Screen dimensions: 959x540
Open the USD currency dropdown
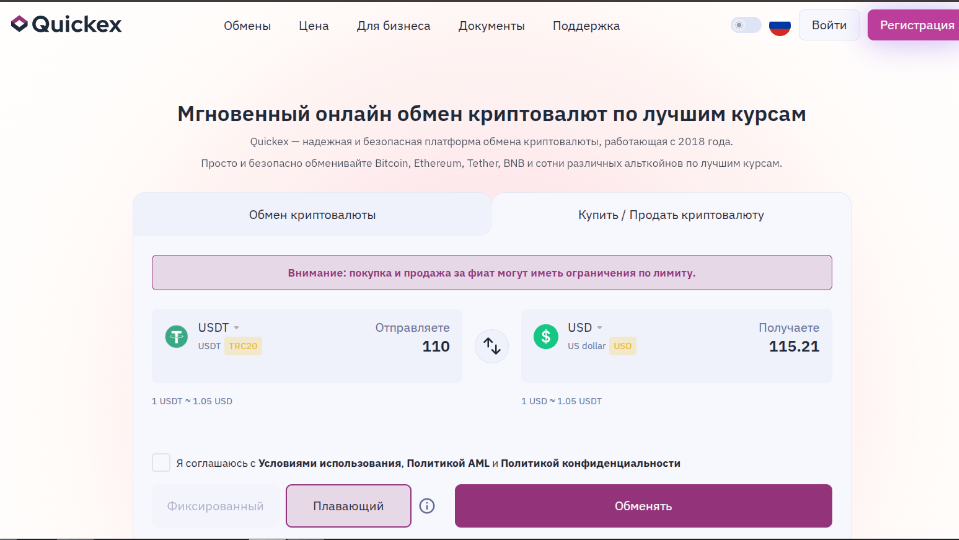(x=585, y=328)
